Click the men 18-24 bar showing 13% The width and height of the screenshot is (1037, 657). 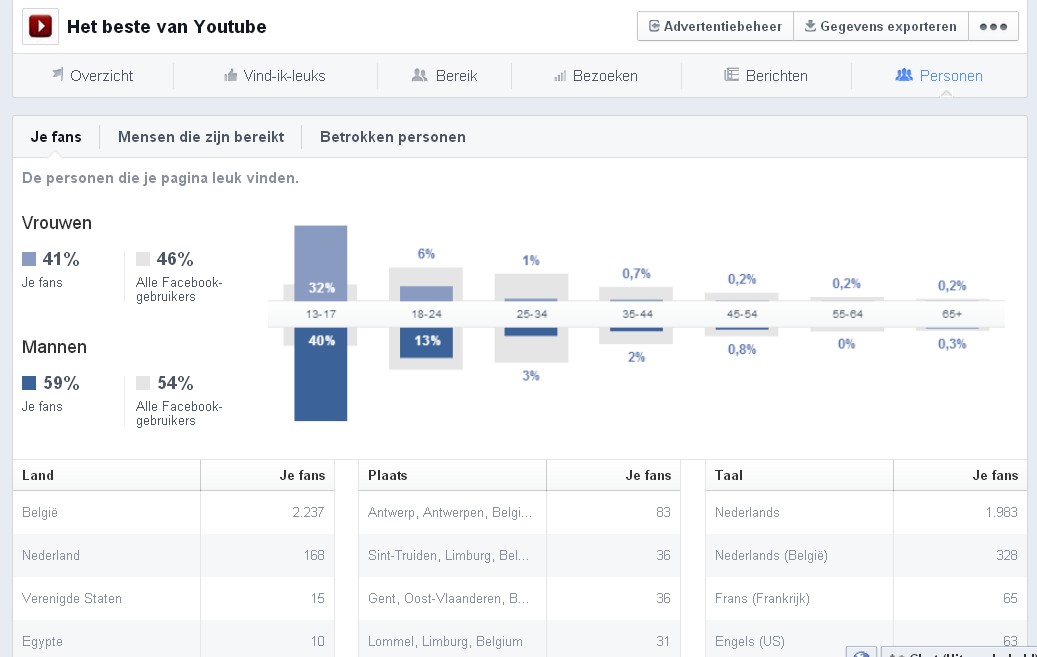[x=427, y=342]
